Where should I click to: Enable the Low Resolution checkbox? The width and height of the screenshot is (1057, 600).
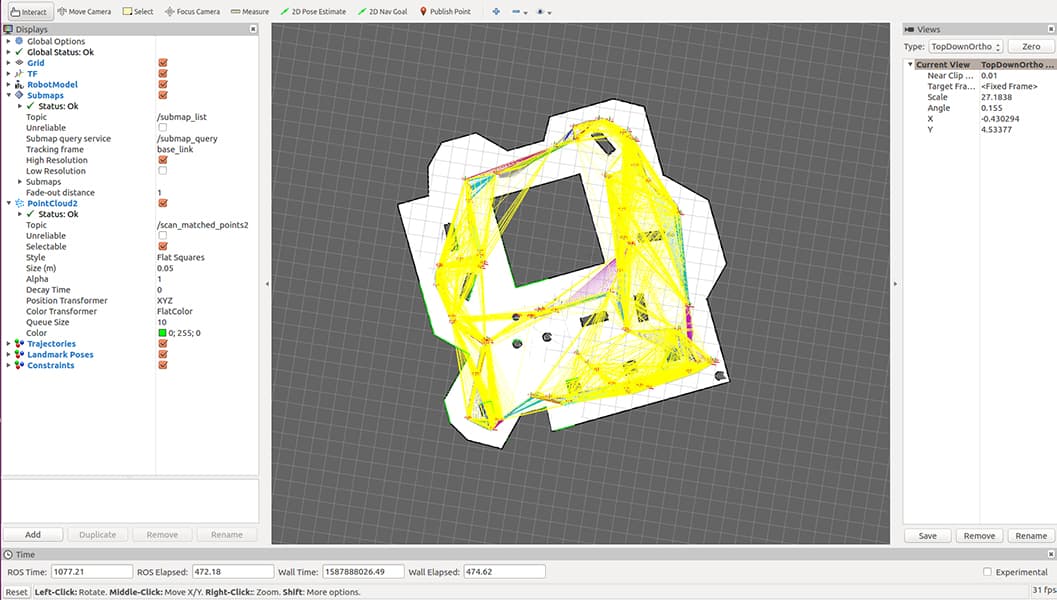[x=162, y=171]
